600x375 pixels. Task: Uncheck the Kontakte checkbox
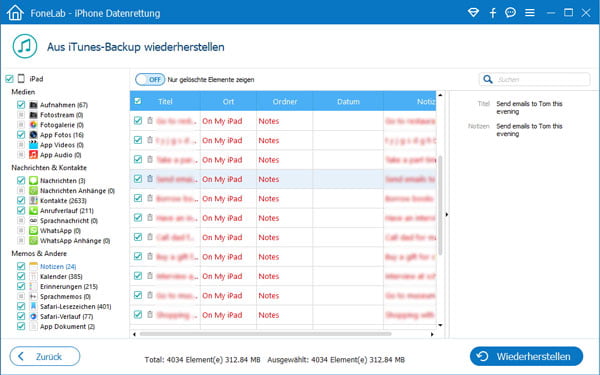(x=21, y=201)
